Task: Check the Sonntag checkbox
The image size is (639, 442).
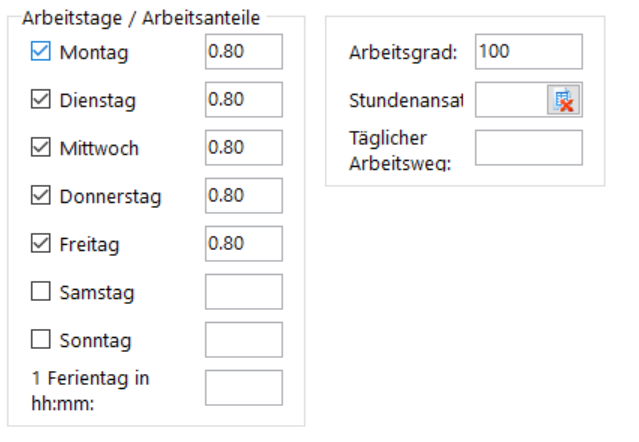Action: (41, 340)
